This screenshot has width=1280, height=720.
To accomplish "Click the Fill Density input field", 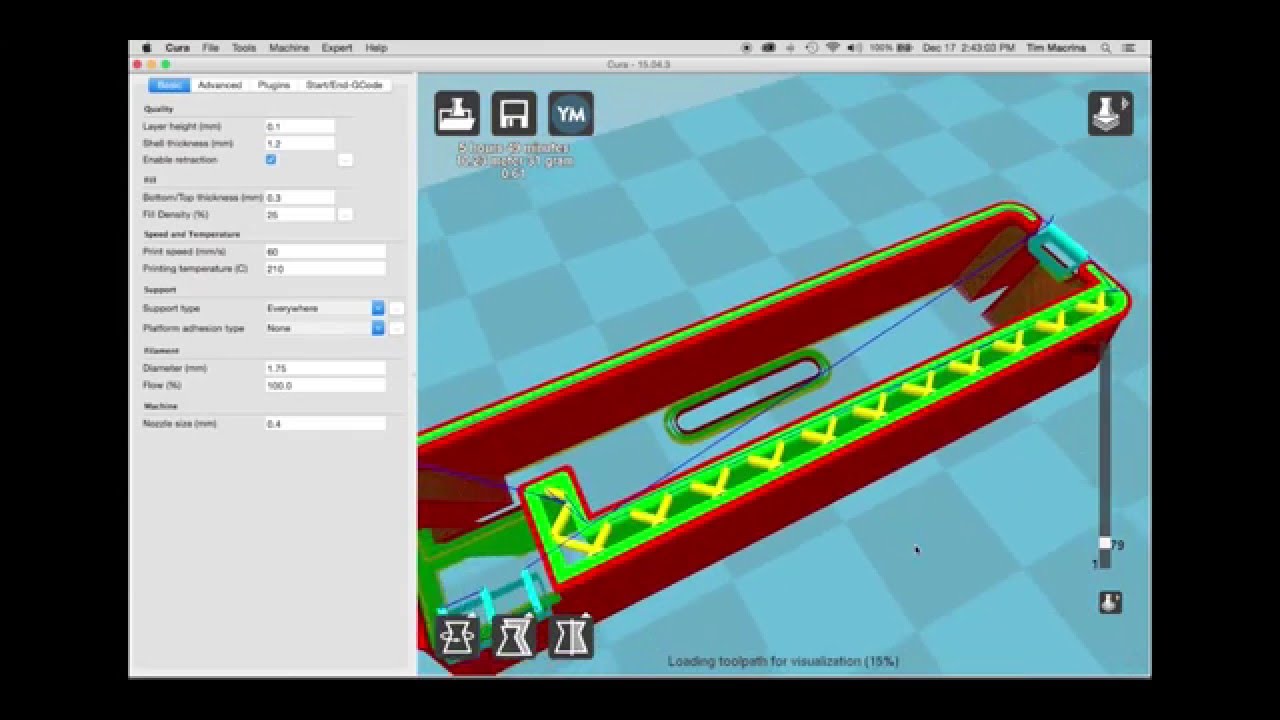I will pyautogui.click(x=300, y=215).
